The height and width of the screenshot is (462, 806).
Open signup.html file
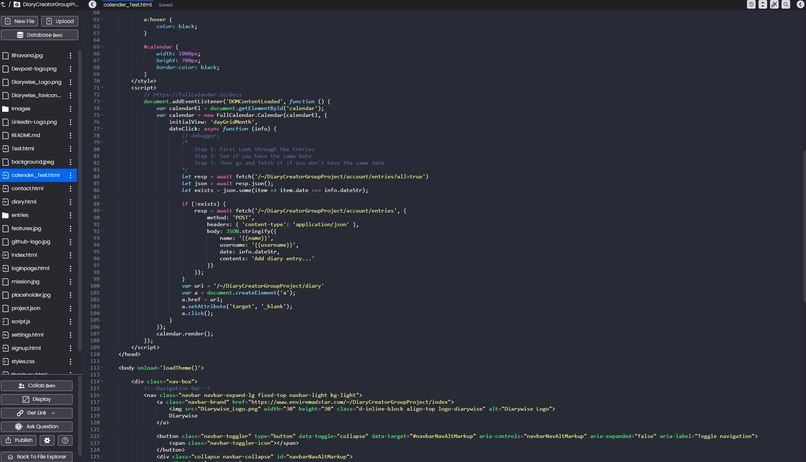[26, 348]
